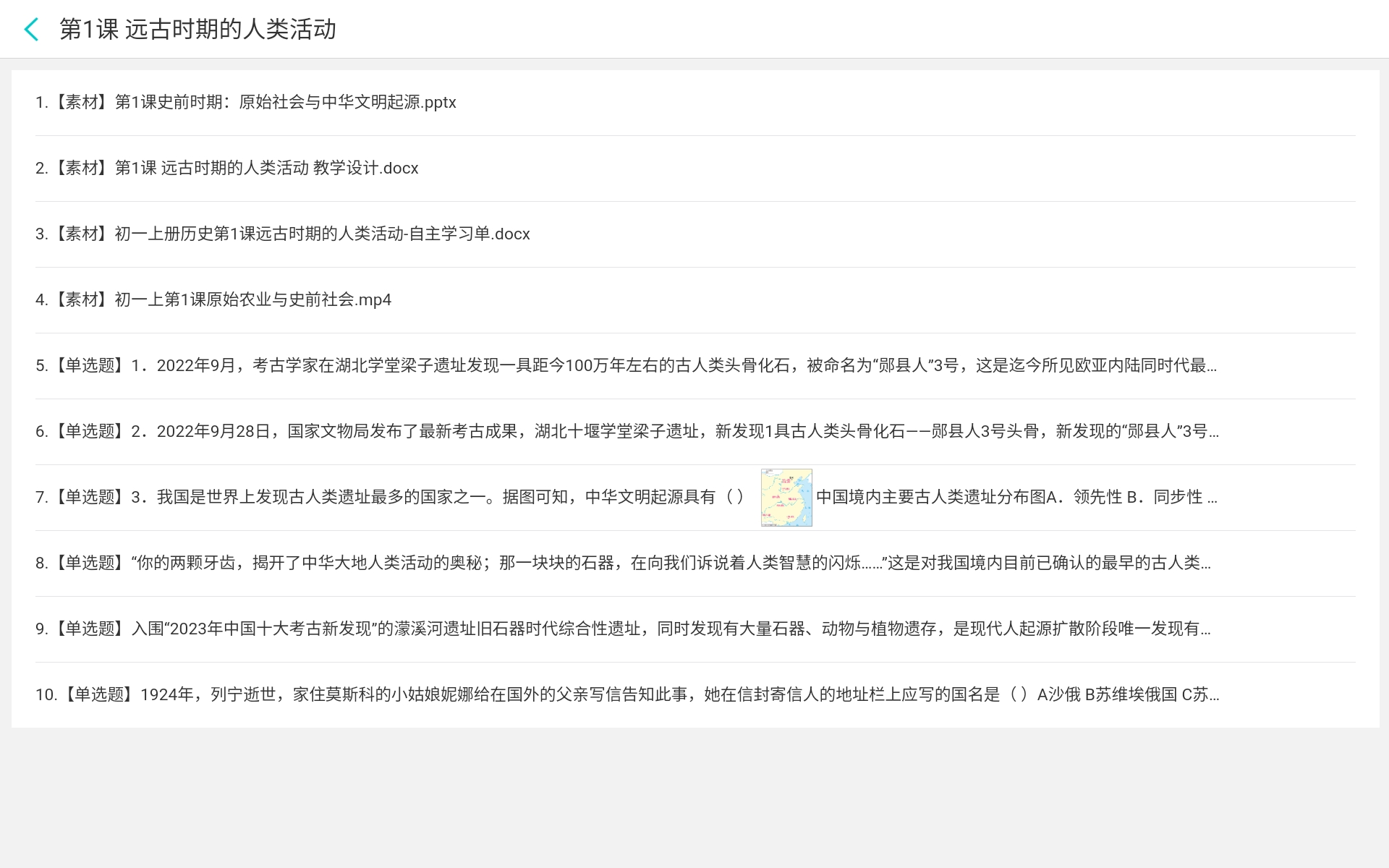1389x868 pixels.
Task: Open question 7 about 中华文明起源具有
Action: click(x=434, y=498)
